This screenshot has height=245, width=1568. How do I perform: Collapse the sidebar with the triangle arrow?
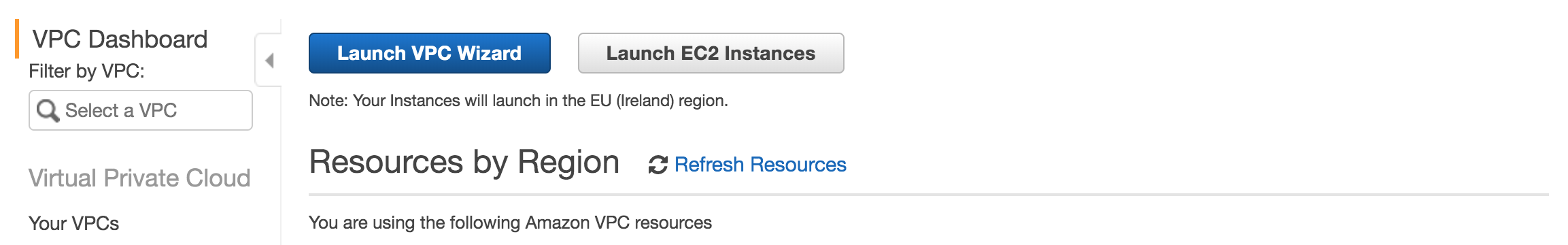pos(269,61)
